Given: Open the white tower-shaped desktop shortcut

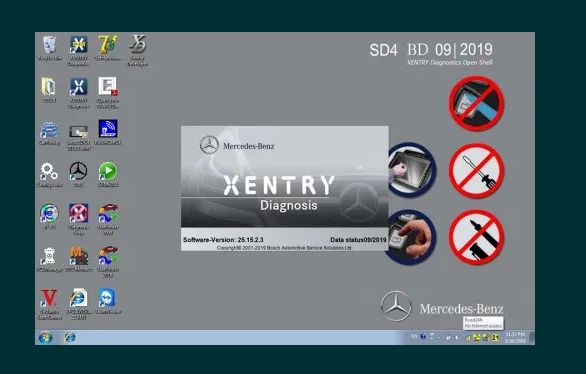Looking at the screenshot, I should point(49,259).
